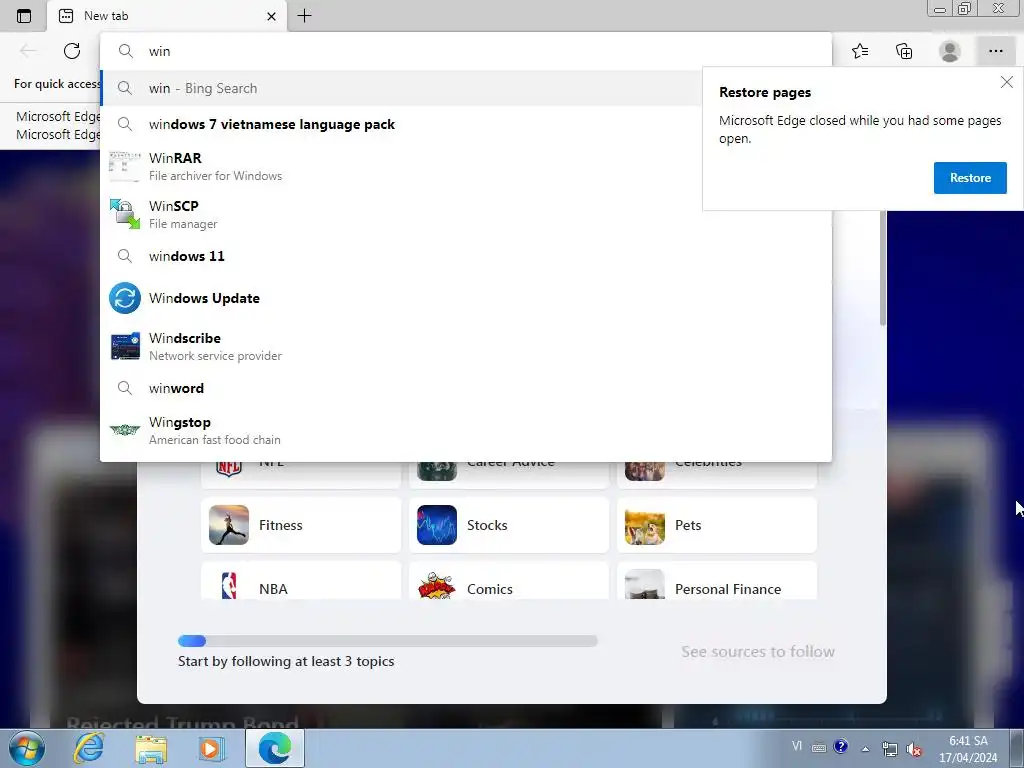Open the tab actions menu icon
1024x768 pixels.
24,16
